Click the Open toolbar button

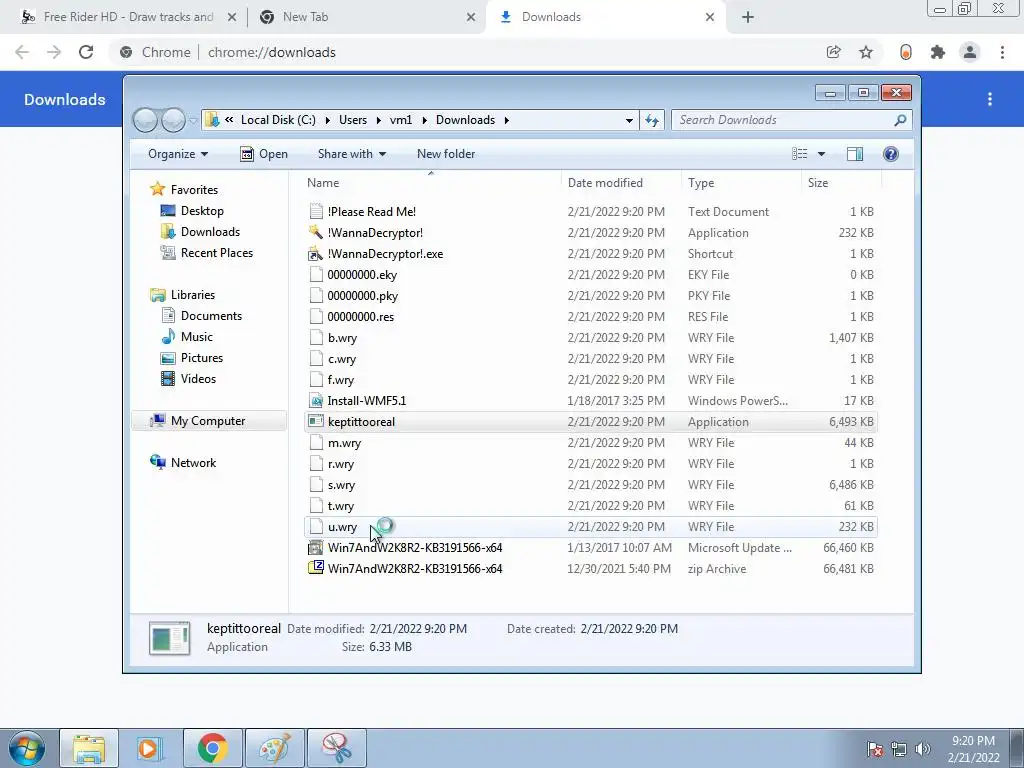click(264, 154)
